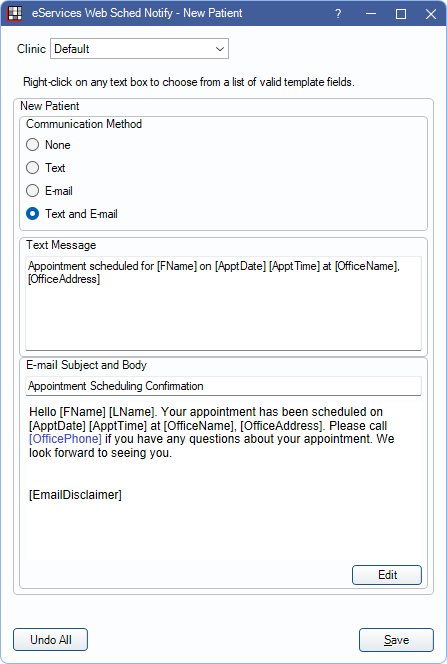Open help with the question mark icon

(338, 14)
